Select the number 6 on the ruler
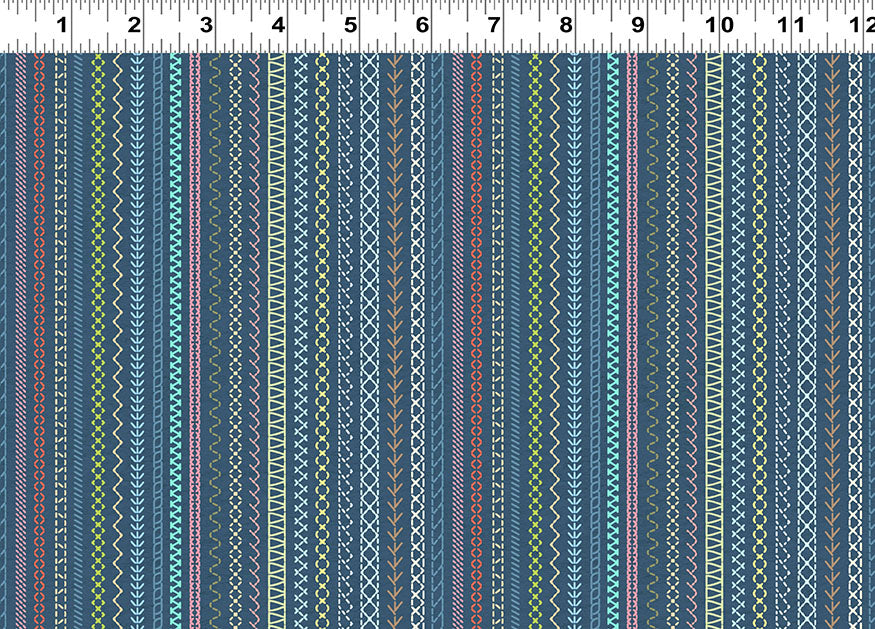The height and width of the screenshot is (629, 875). click(x=421, y=24)
